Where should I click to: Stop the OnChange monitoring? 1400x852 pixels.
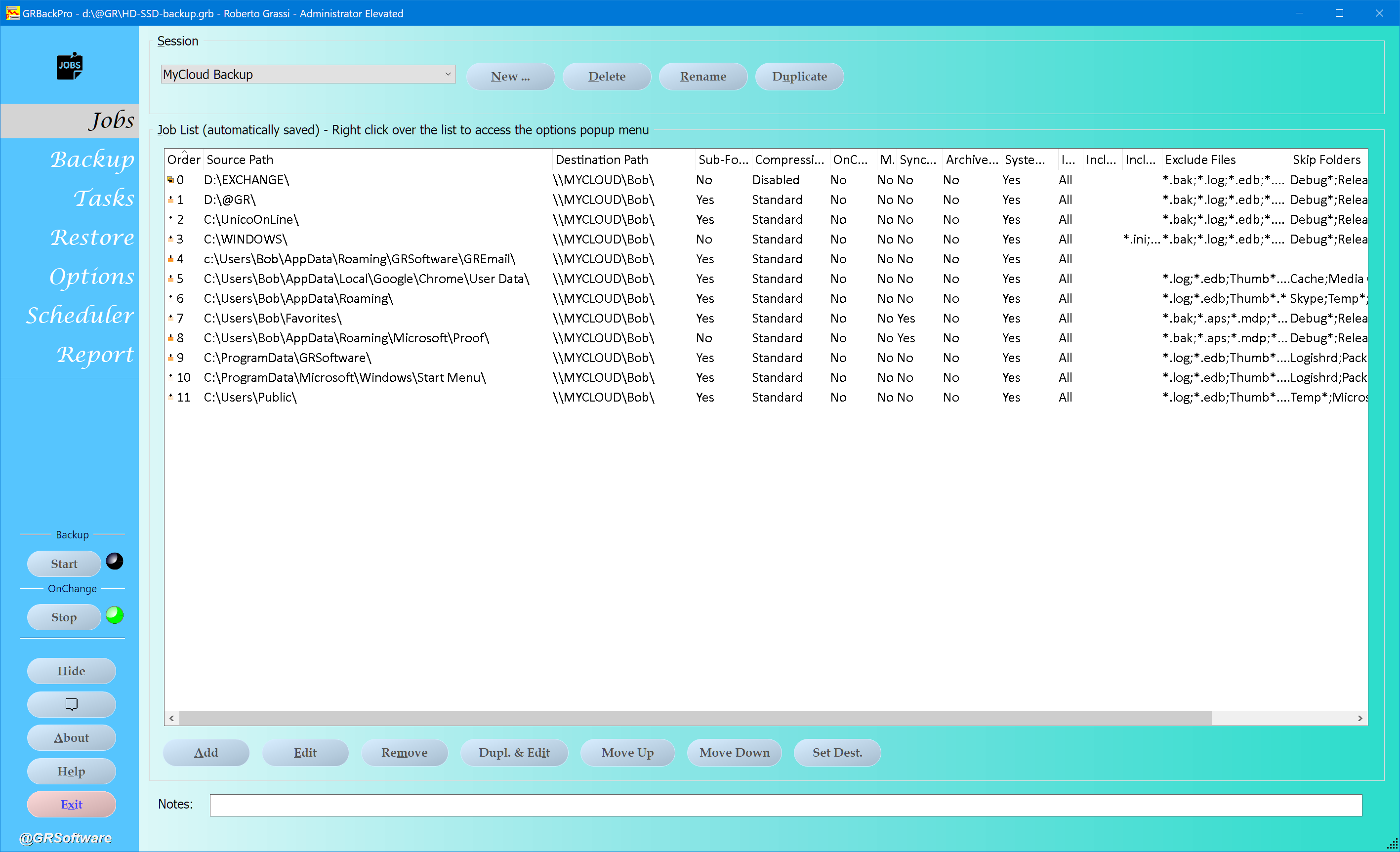click(64, 617)
